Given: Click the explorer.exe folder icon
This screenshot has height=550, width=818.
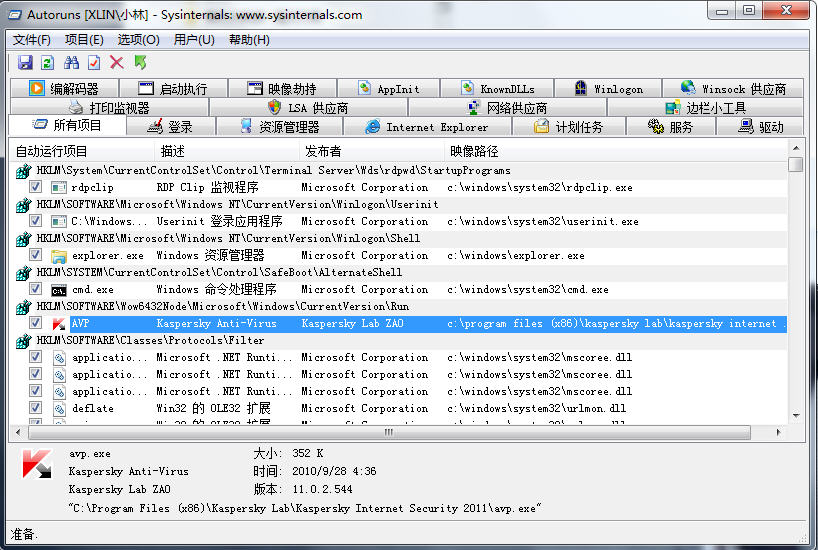Looking at the screenshot, I should [x=58, y=256].
